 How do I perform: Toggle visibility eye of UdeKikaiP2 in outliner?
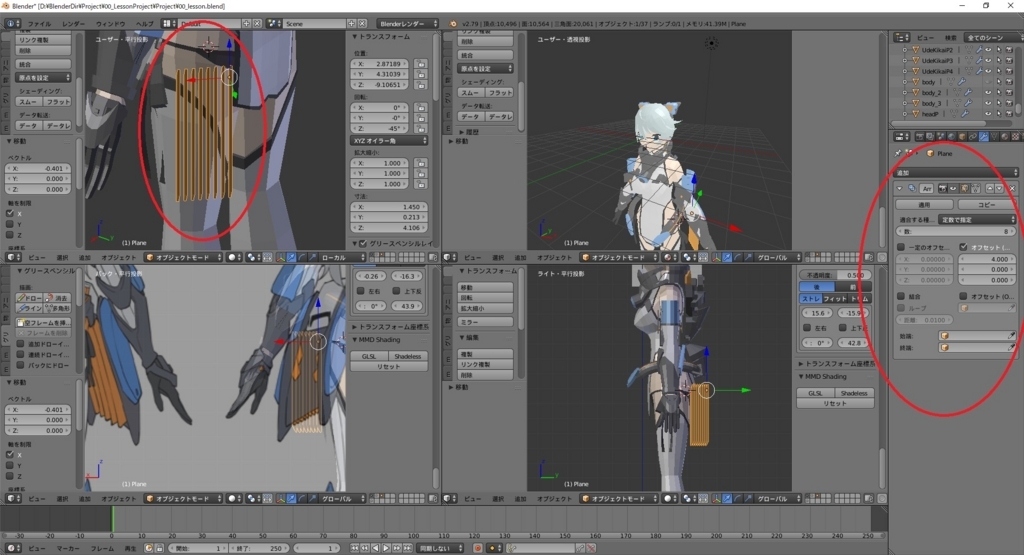coord(988,50)
